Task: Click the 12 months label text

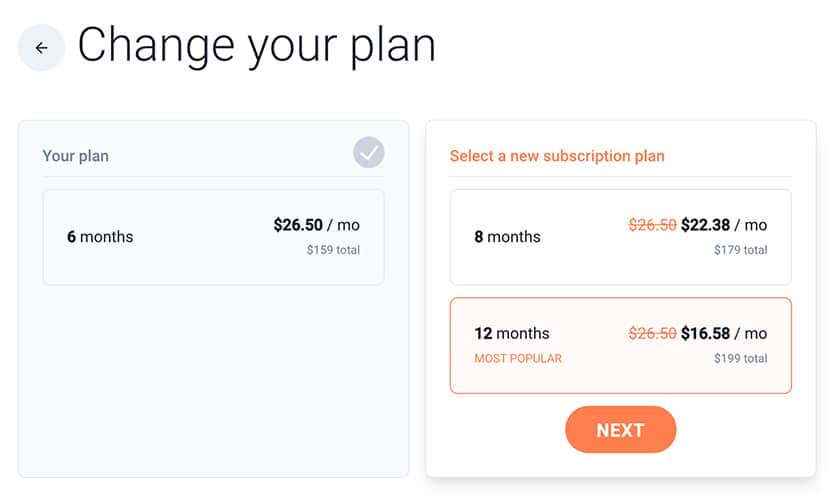Action: click(512, 333)
